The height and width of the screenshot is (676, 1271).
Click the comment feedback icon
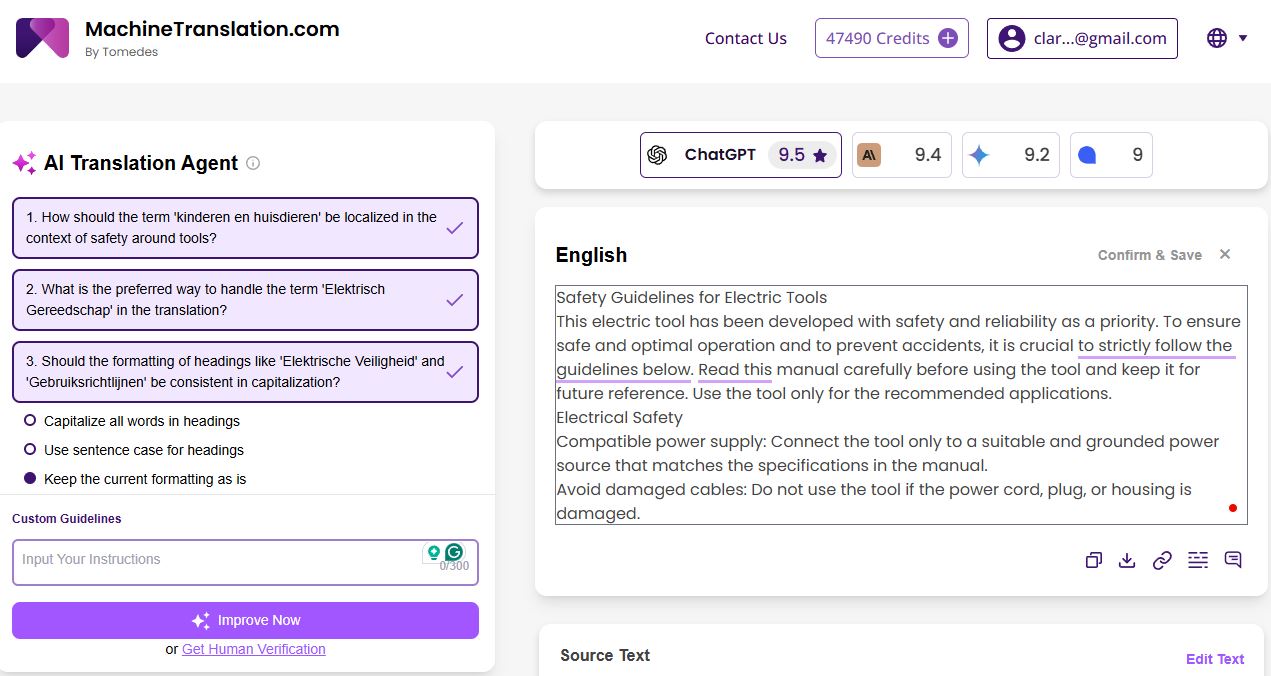[1233, 560]
